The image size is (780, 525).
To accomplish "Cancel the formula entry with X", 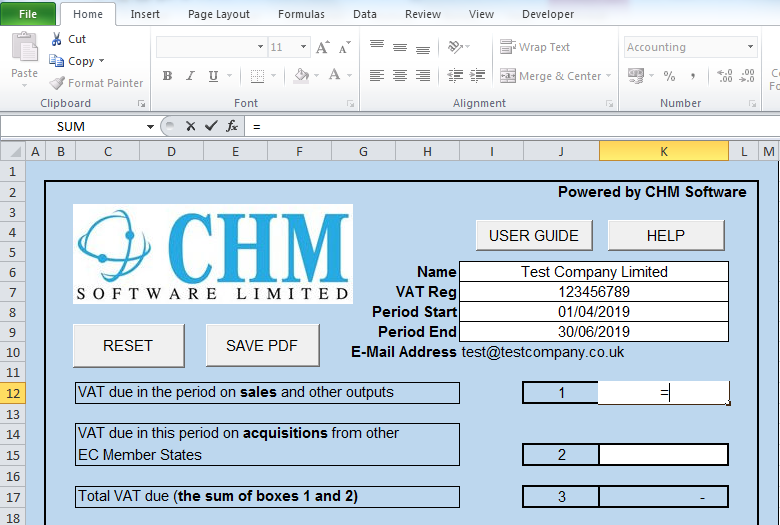I will click(190, 126).
